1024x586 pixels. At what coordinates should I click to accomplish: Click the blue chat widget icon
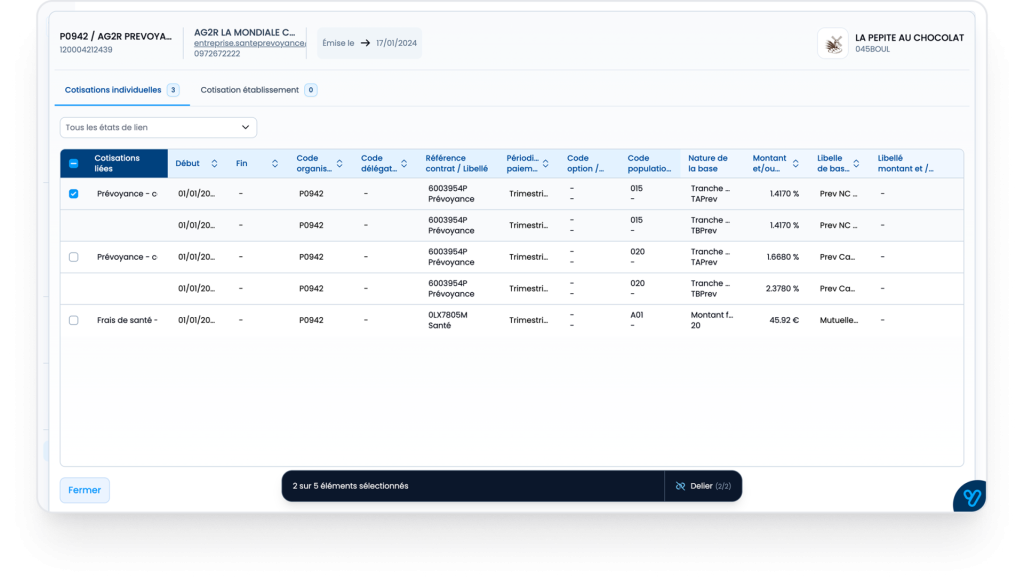[x=969, y=496]
